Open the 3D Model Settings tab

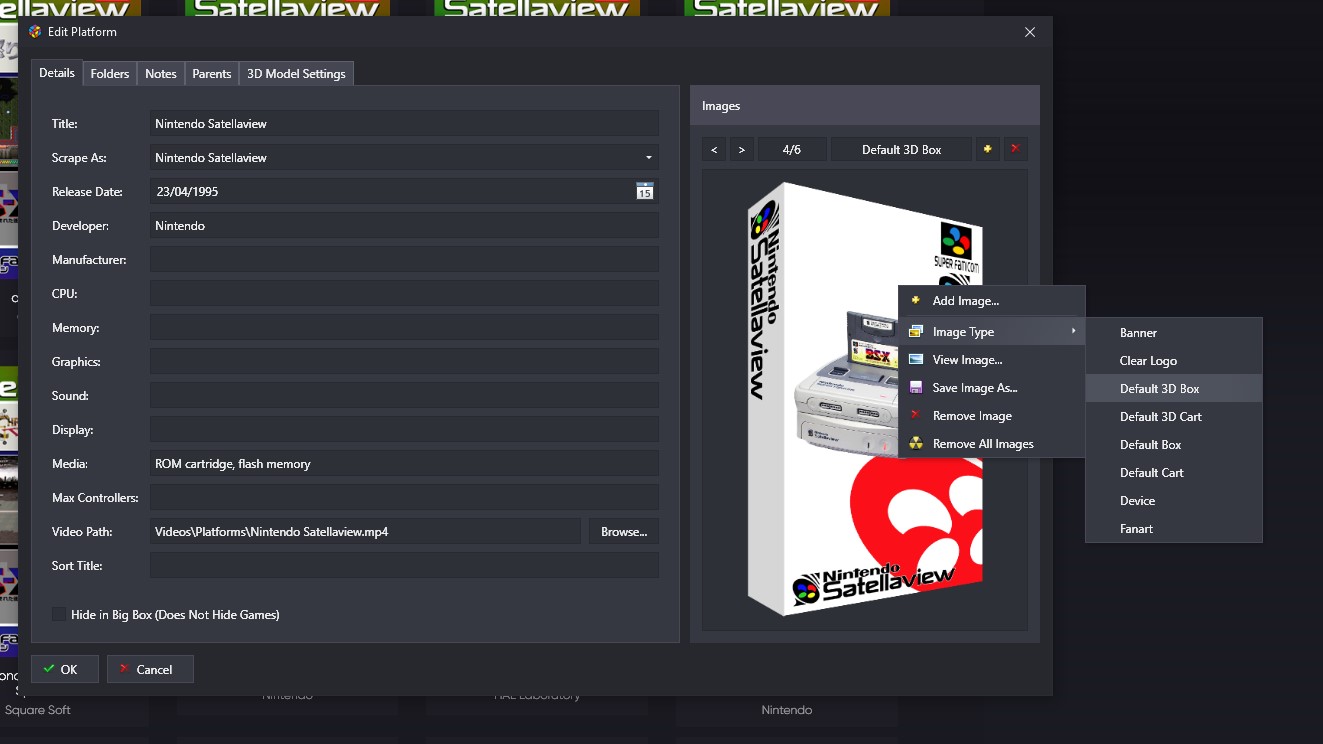coord(296,73)
